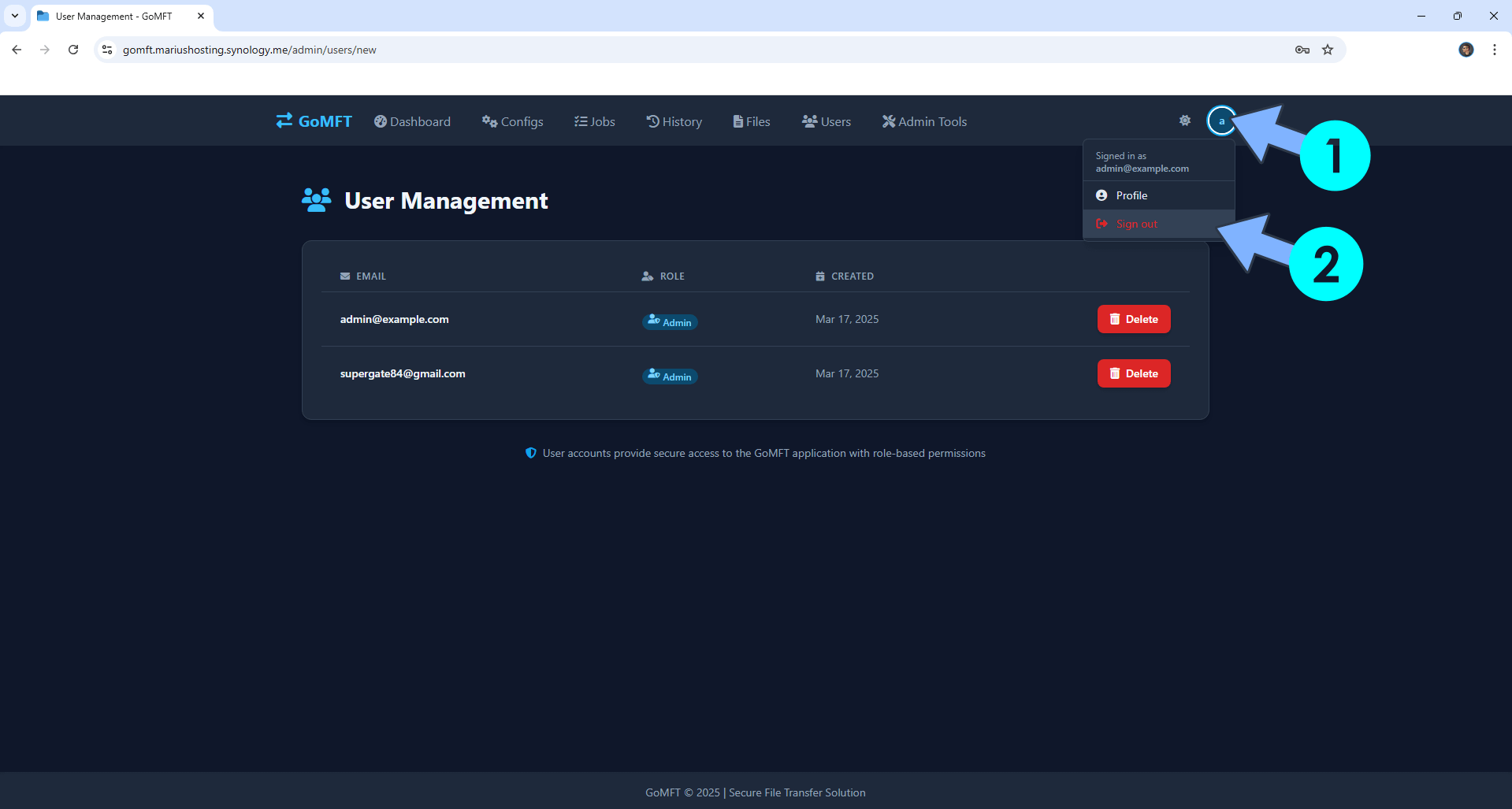Reload the page
Screen dimensions: 1512x809
73,50
